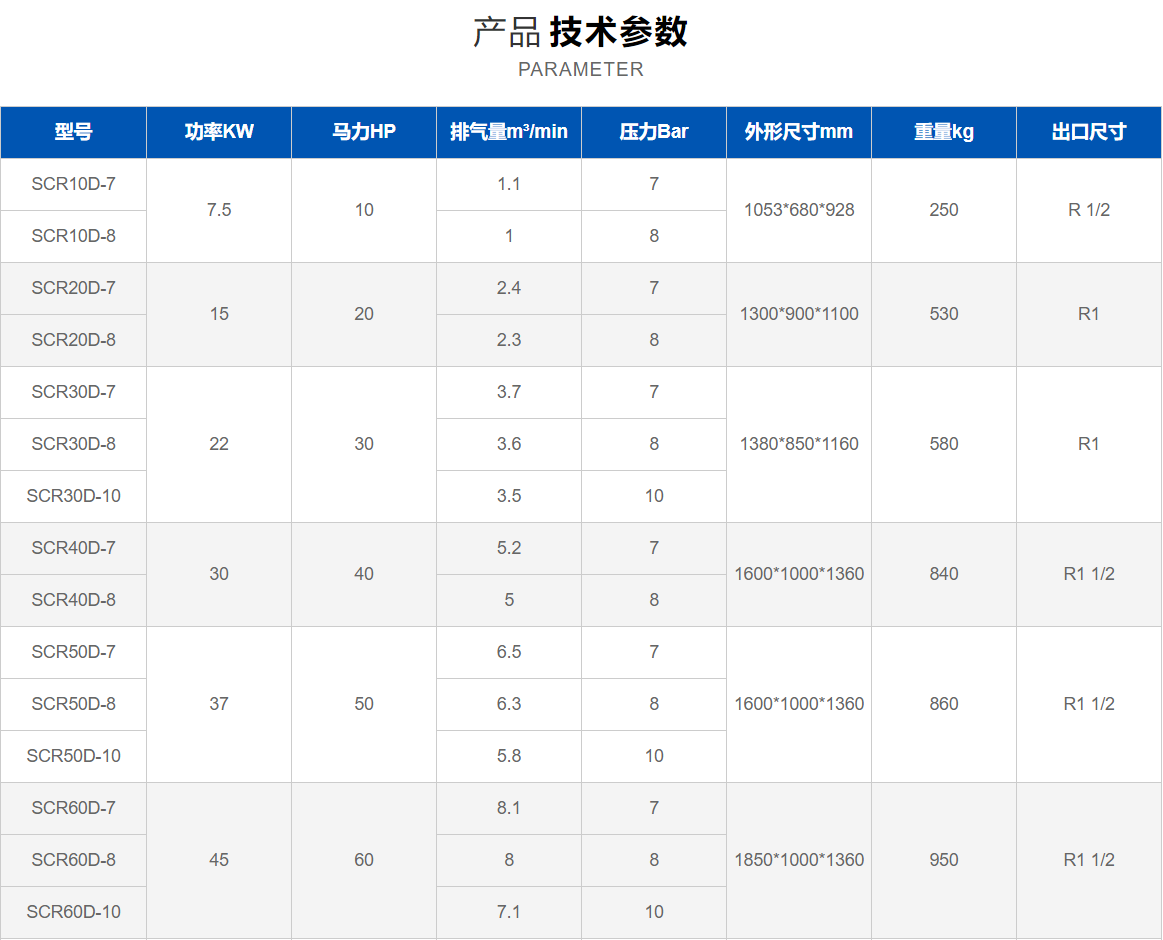This screenshot has height=940, width=1163.
Task: Click the SCR30D-10 model cell
Action: (x=73, y=496)
